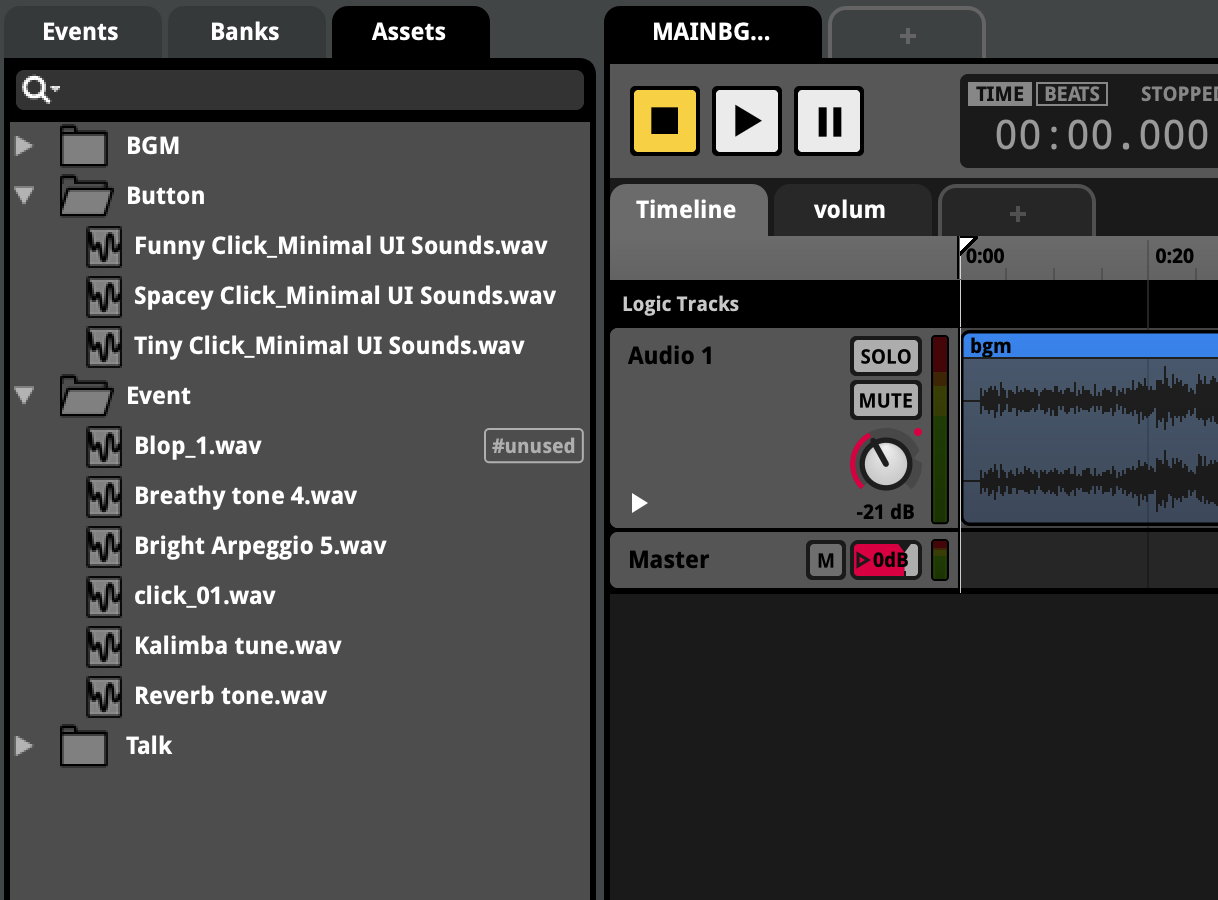Click the Stop playback button
The image size is (1218, 900).
pos(665,121)
